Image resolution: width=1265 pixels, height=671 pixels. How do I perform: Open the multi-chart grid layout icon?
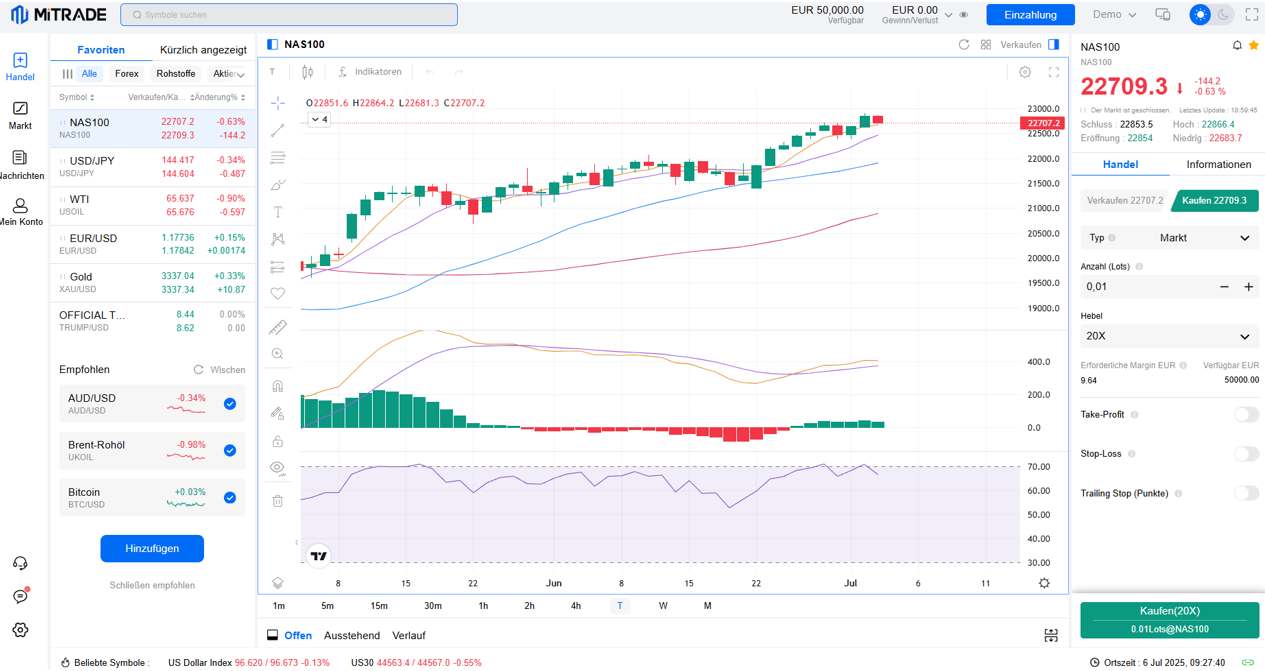[x=986, y=44]
